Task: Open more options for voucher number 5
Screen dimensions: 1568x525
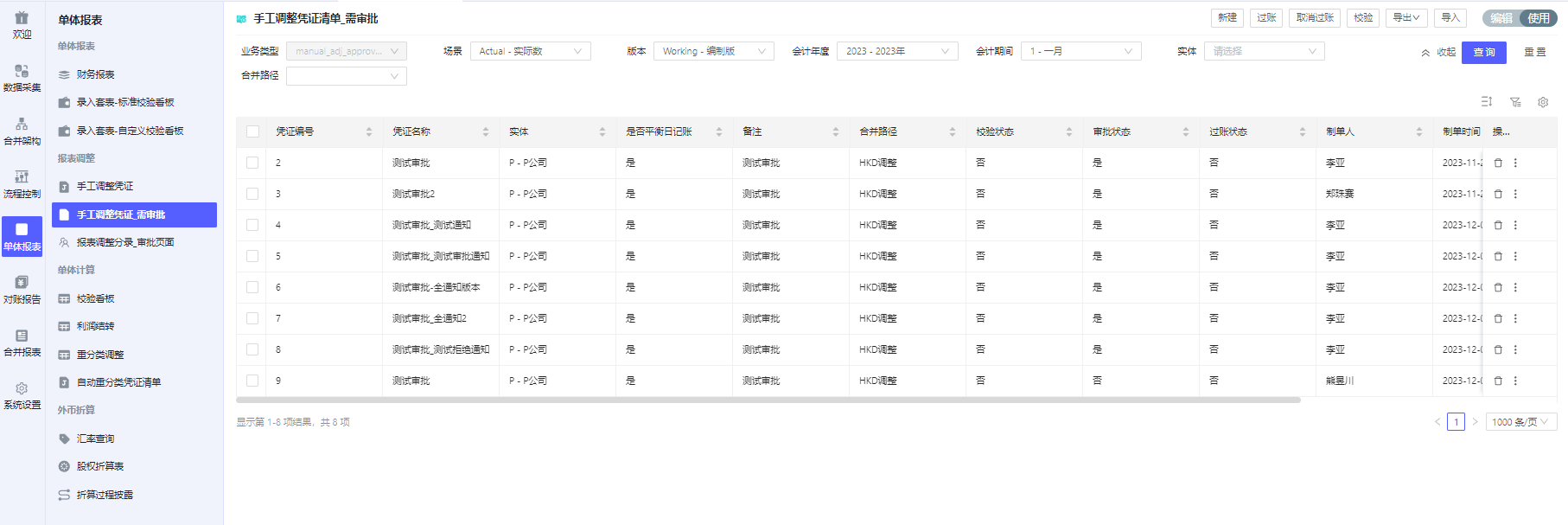Action: tap(1515, 256)
